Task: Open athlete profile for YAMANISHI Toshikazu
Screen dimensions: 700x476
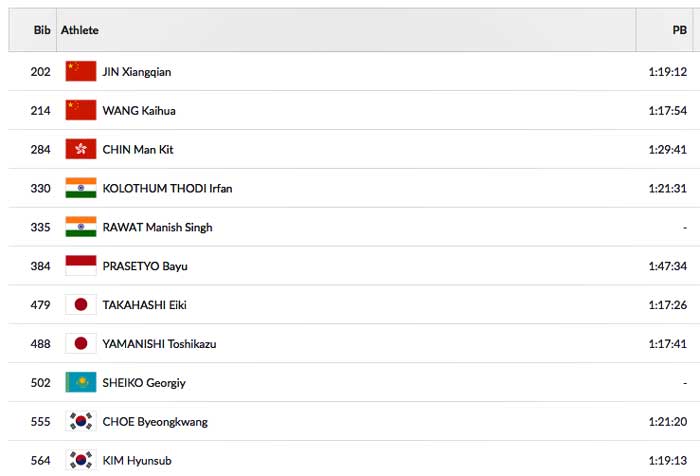Action: pos(159,344)
